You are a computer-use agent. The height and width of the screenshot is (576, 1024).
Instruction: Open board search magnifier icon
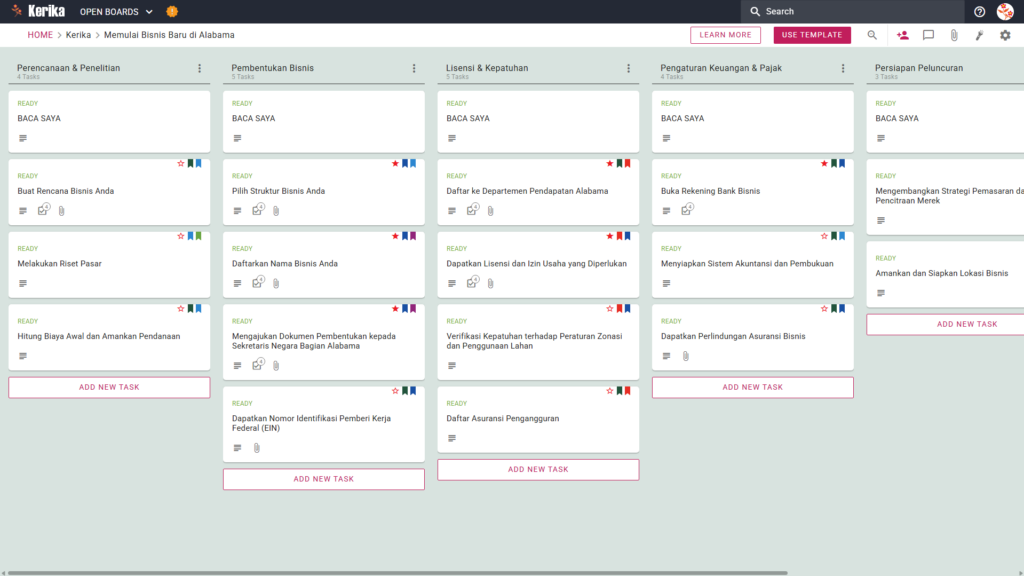tap(872, 35)
